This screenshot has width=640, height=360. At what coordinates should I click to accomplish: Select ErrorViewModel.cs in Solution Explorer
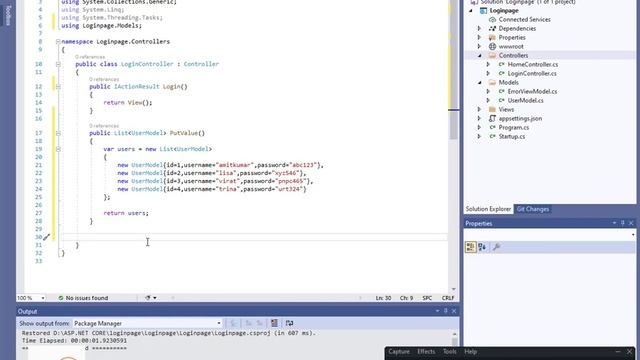(532, 91)
